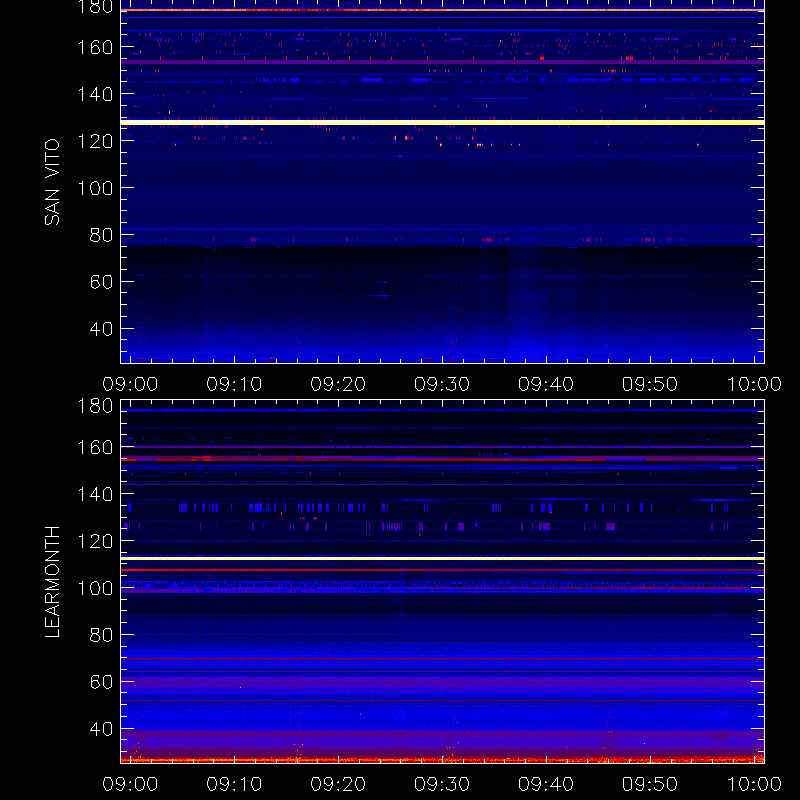This screenshot has width=800, height=800.
Task: Click the 10:00 time label under San Vito plot
Action: [754, 384]
